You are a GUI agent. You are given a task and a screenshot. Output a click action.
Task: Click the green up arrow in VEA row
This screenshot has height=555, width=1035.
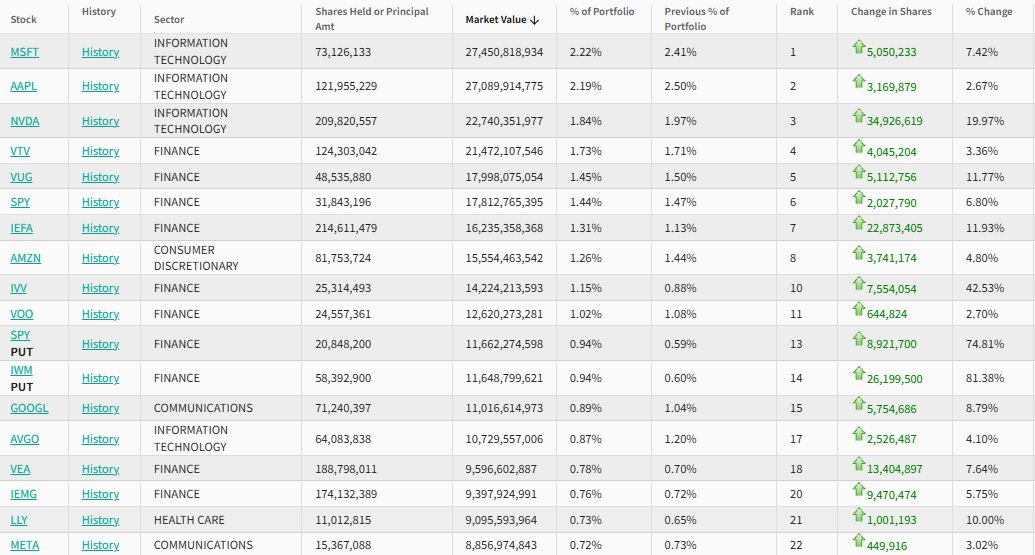[858, 464]
